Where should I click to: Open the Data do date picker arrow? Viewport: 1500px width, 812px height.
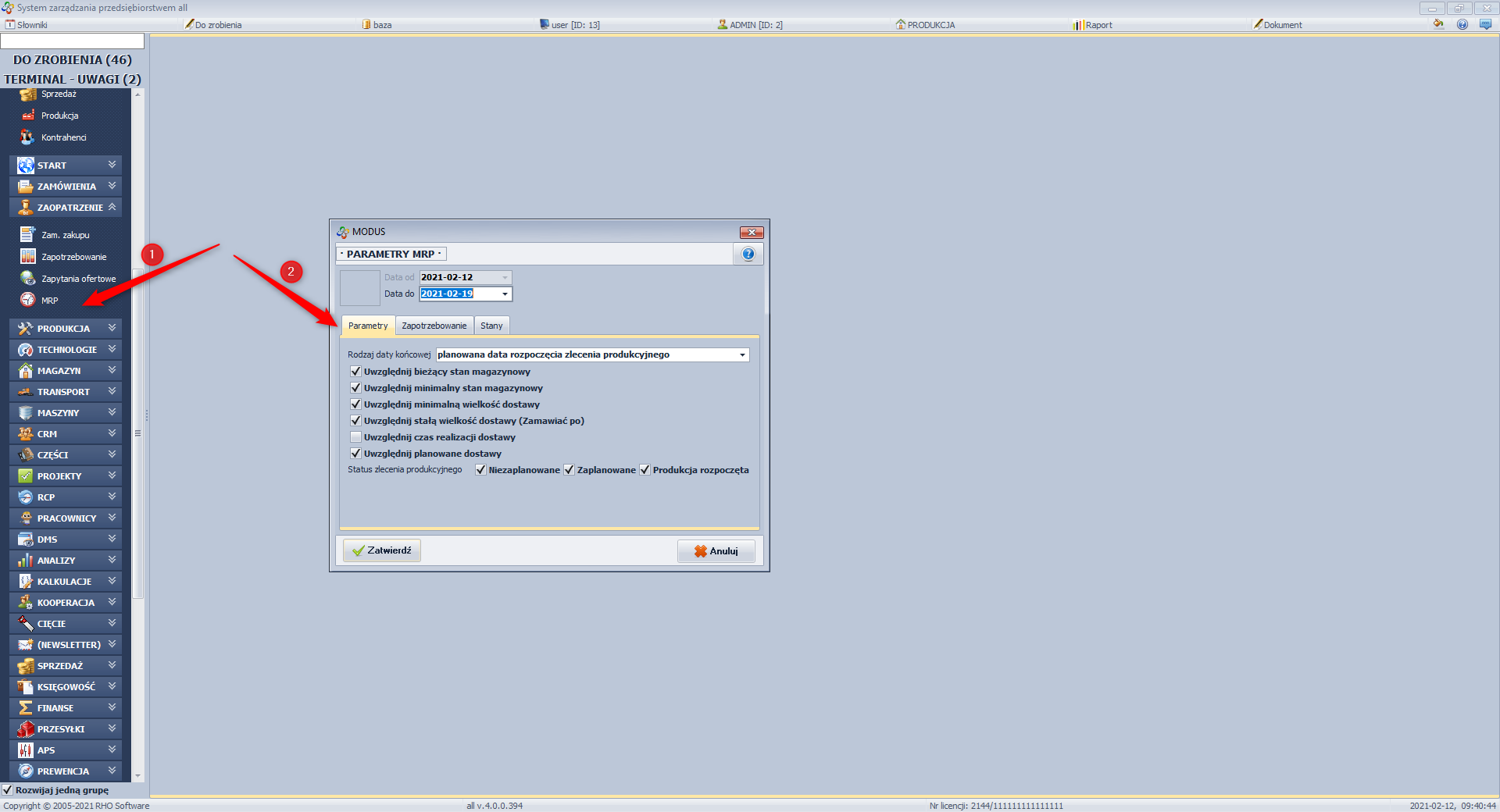505,294
